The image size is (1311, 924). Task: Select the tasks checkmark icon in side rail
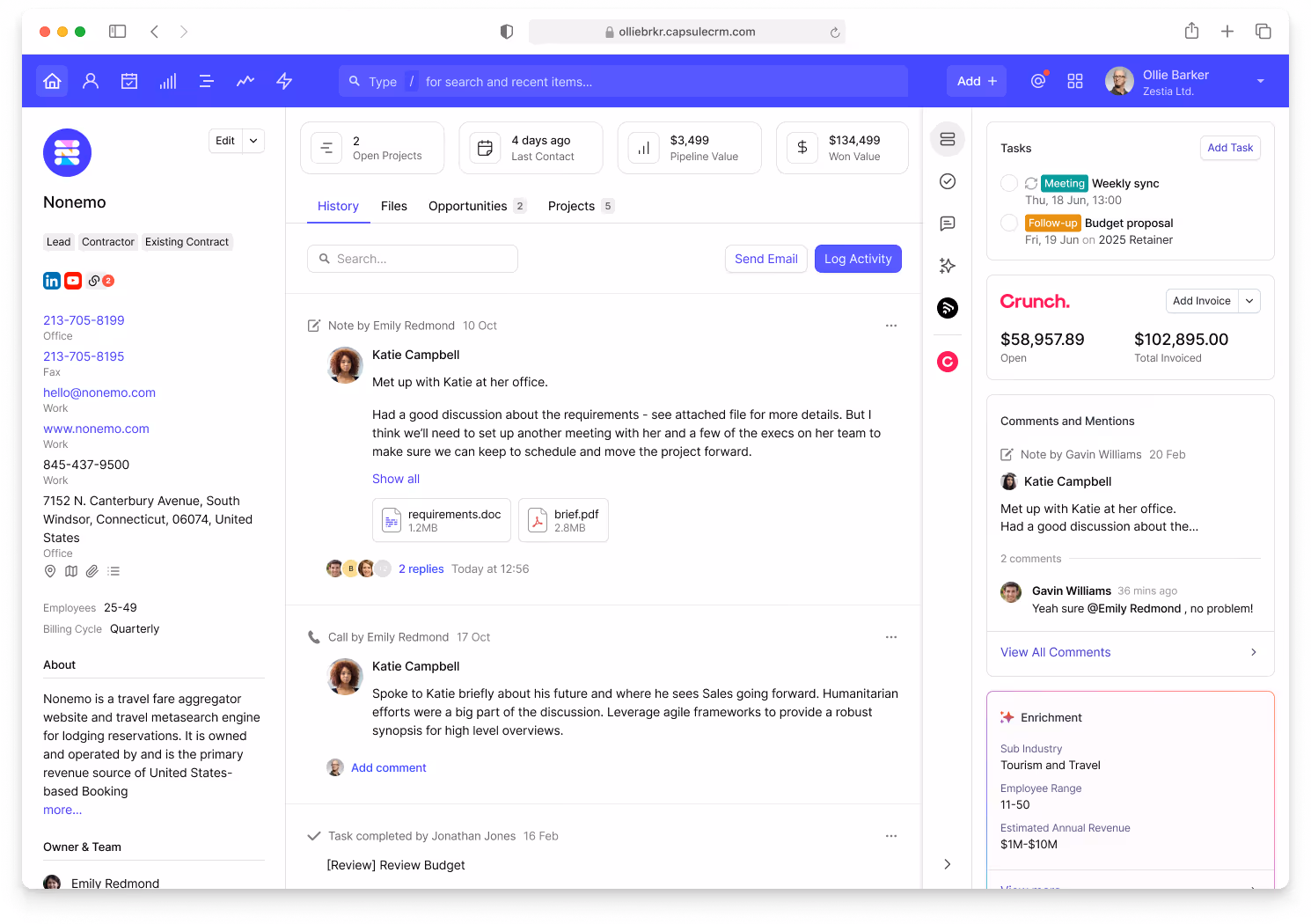tap(948, 181)
